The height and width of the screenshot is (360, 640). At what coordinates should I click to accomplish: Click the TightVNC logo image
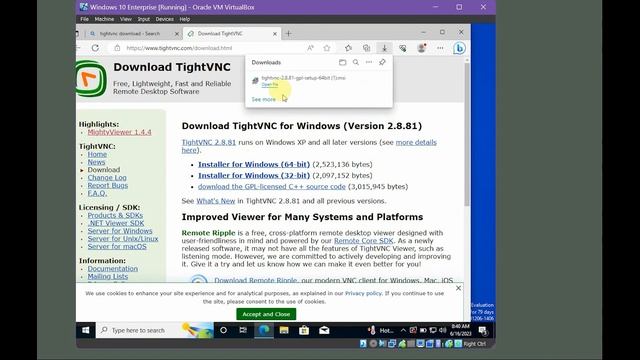click(x=91, y=79)
